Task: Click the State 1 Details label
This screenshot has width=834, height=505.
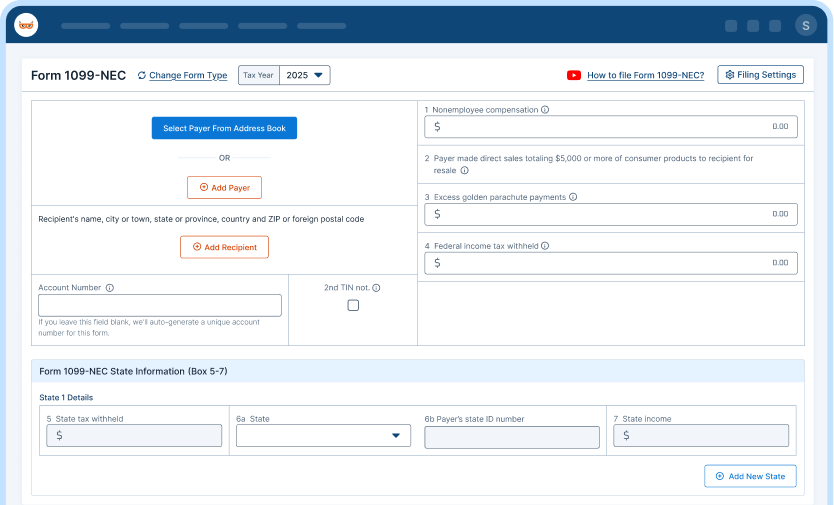Action: (66, 398)
